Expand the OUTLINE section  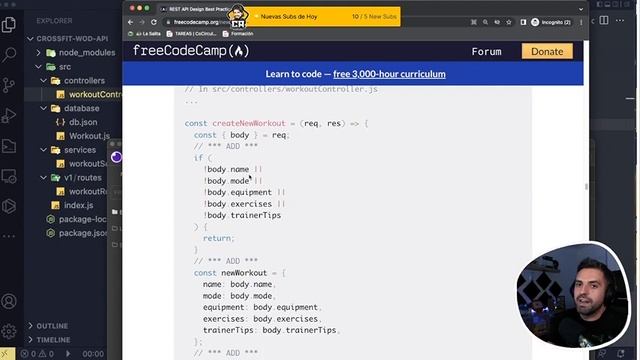(x=48, y=326)
